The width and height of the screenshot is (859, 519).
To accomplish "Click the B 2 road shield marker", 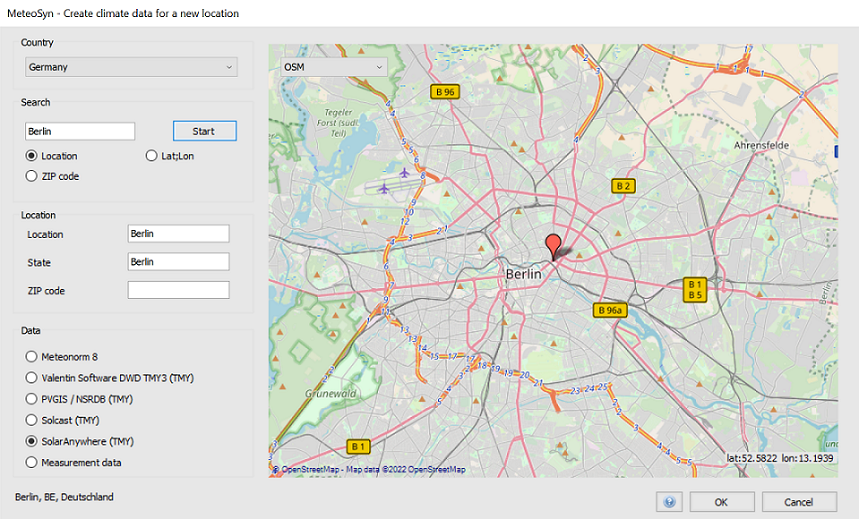I will pos(624,185).
